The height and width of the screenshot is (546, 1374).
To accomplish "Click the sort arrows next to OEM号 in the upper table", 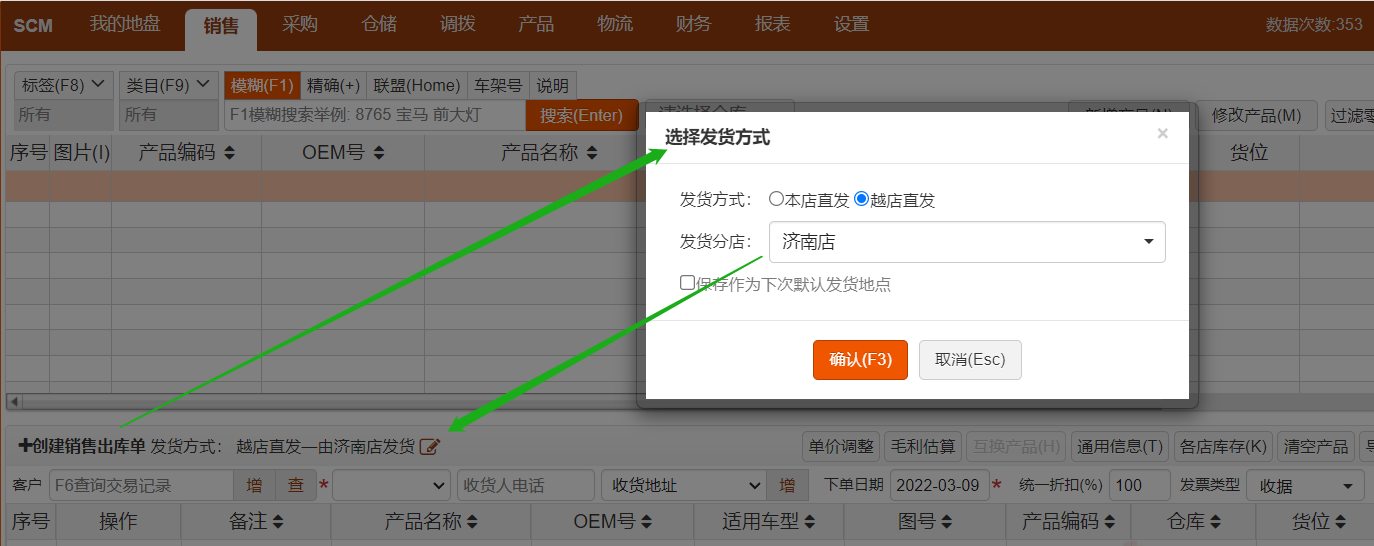I will tap(378, 153).
